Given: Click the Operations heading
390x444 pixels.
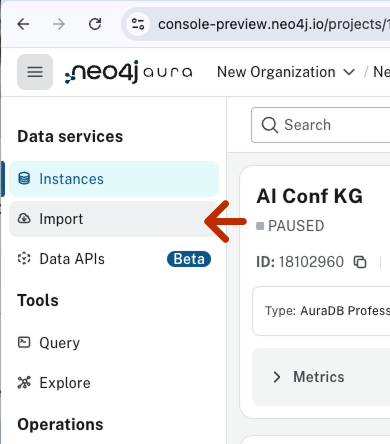Looking at the screenshot, I should [x=60, y=425].
